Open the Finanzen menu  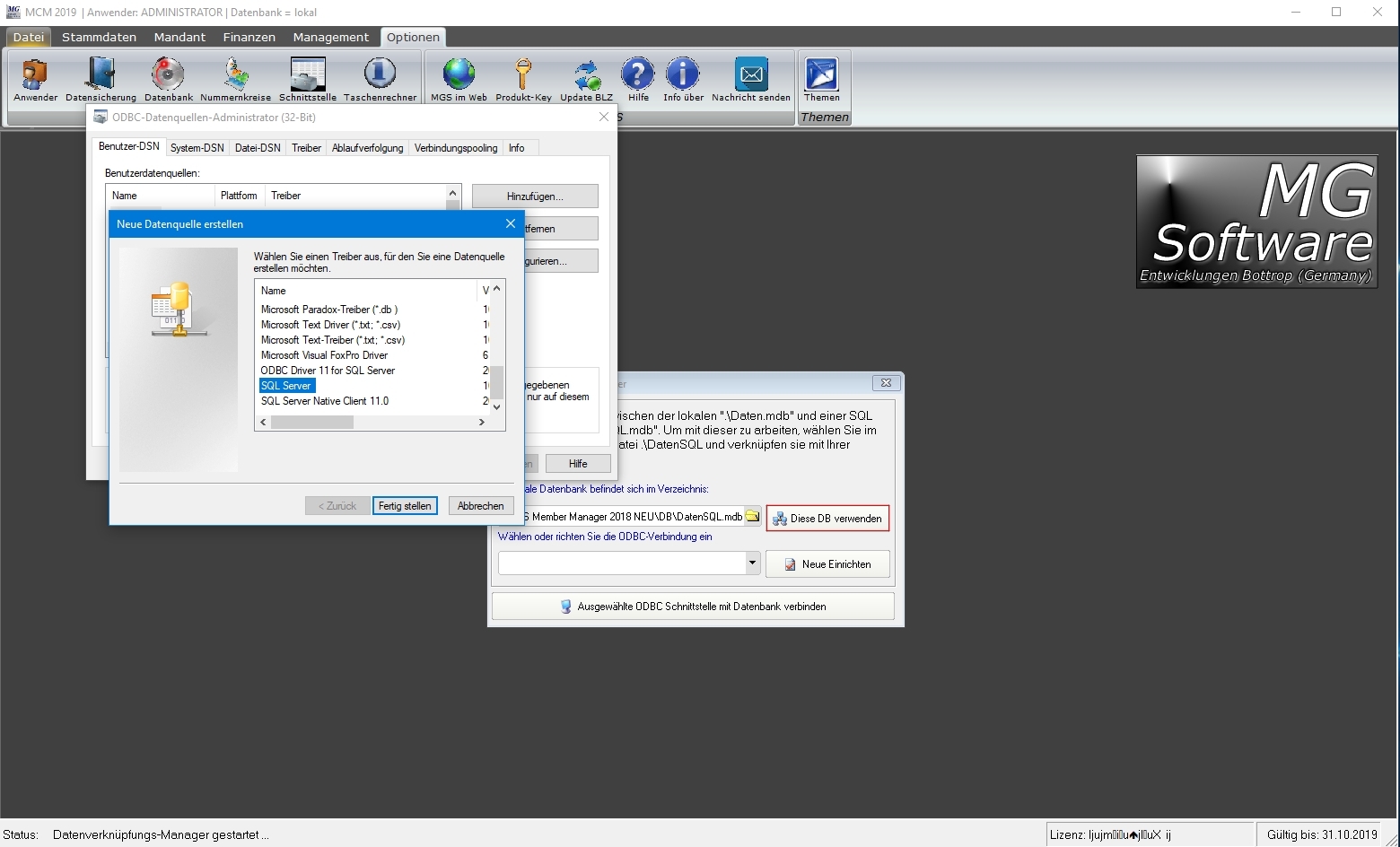tap(249, 37)
